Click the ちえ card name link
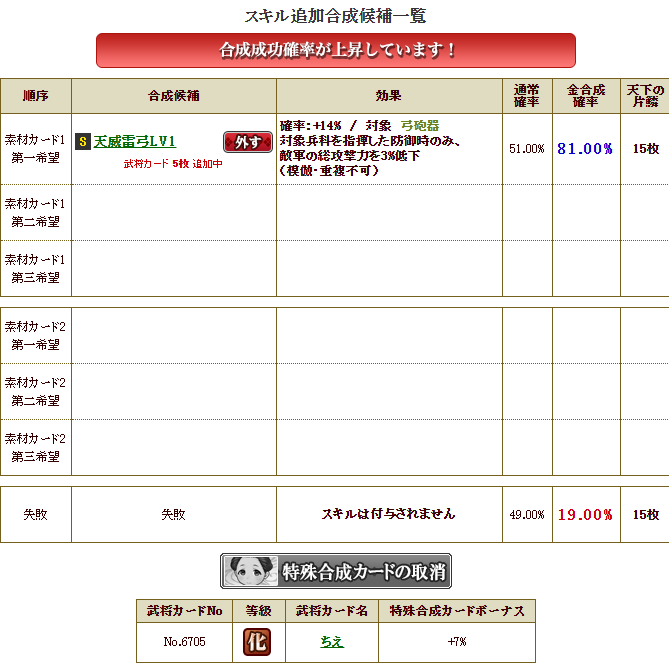The width and height of the screenshot is (669, 664). pyautogui.click(x=332, y=642)
